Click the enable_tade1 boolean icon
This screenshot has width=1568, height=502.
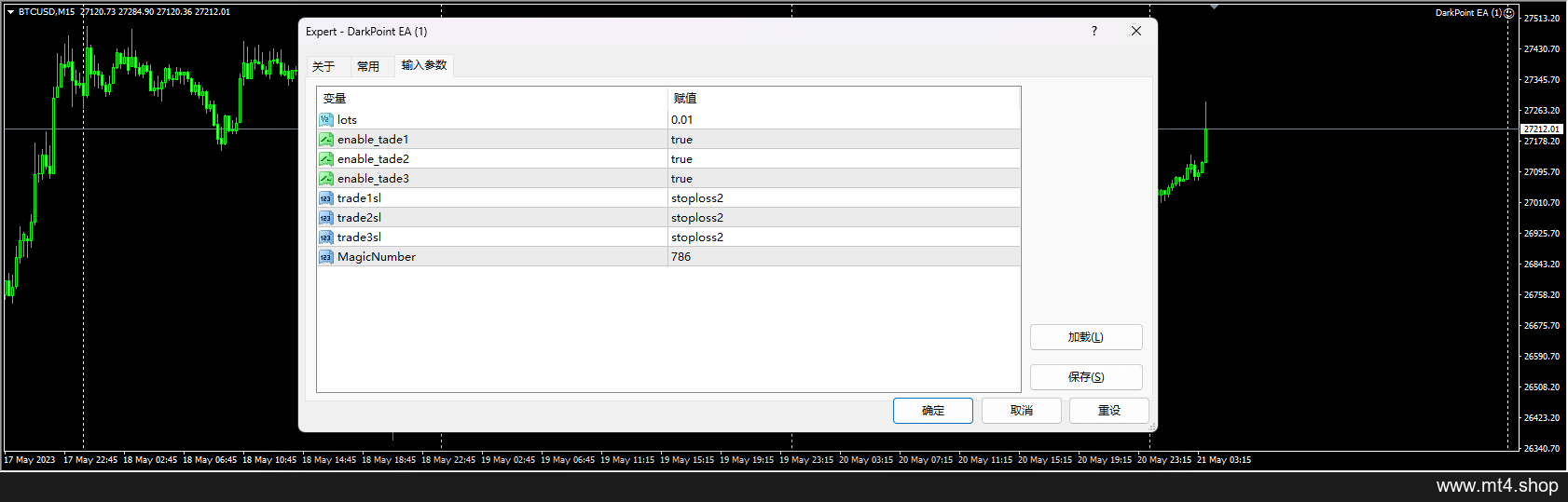coord(325,140)
